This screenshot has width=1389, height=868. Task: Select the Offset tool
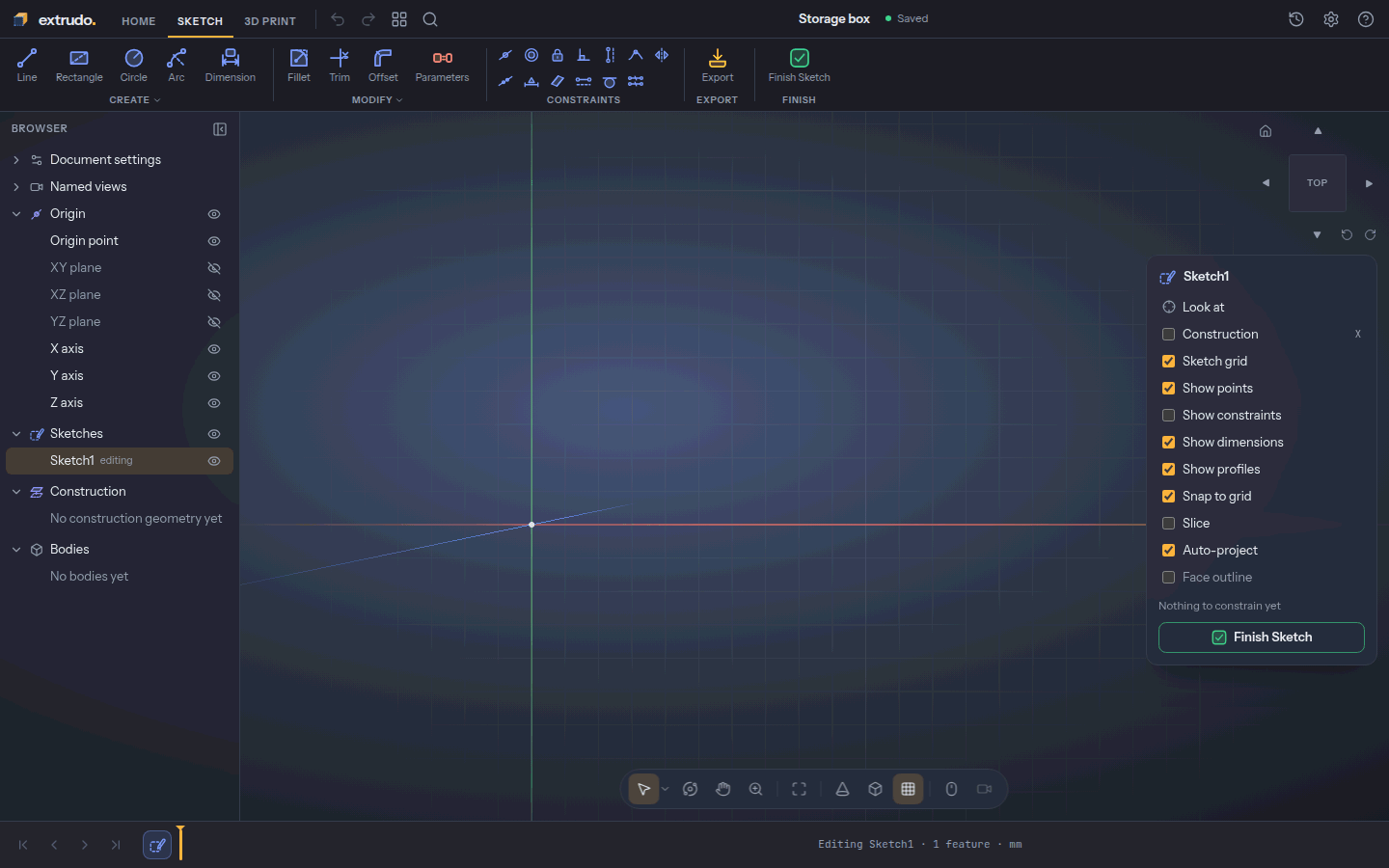[383, 66]
